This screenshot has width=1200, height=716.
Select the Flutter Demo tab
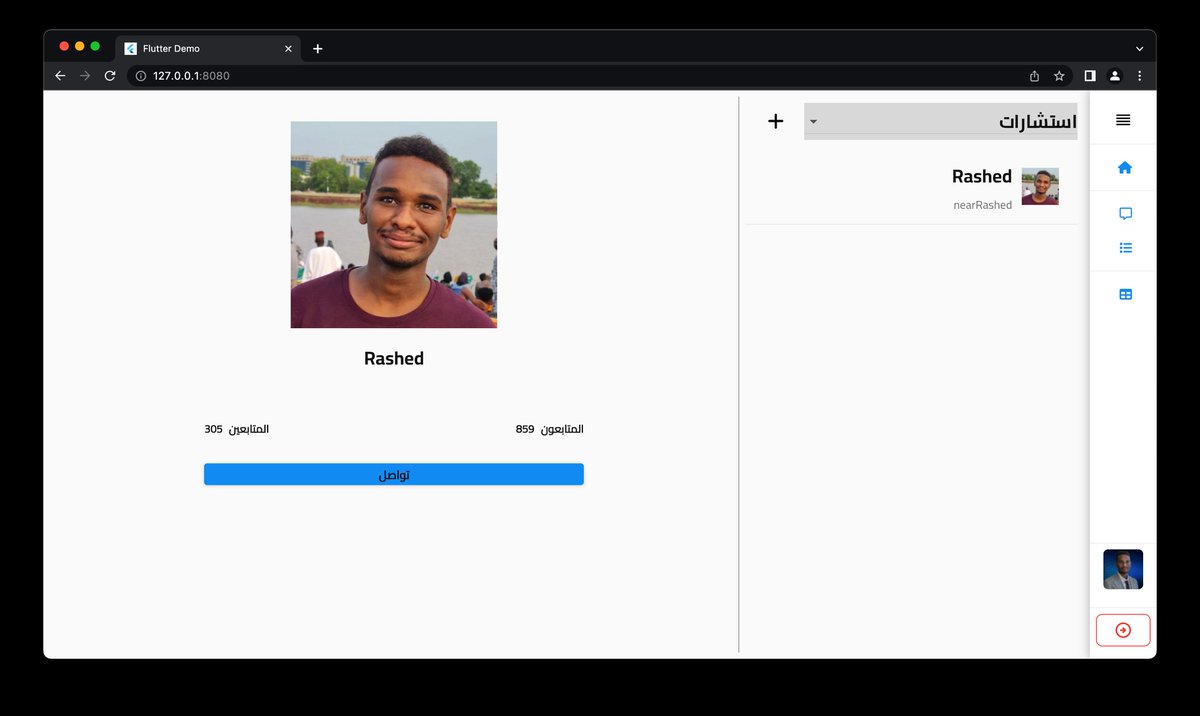tap(208, 48)
